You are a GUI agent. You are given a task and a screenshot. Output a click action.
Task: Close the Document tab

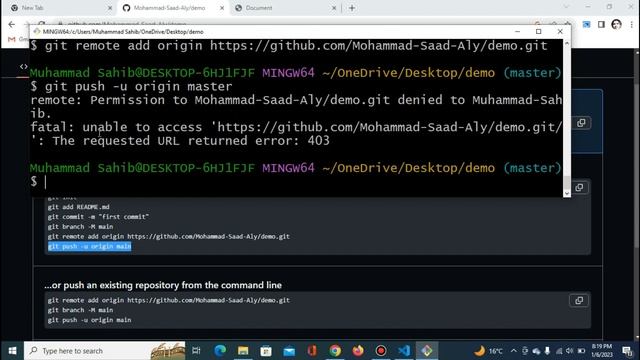(333, 8)
